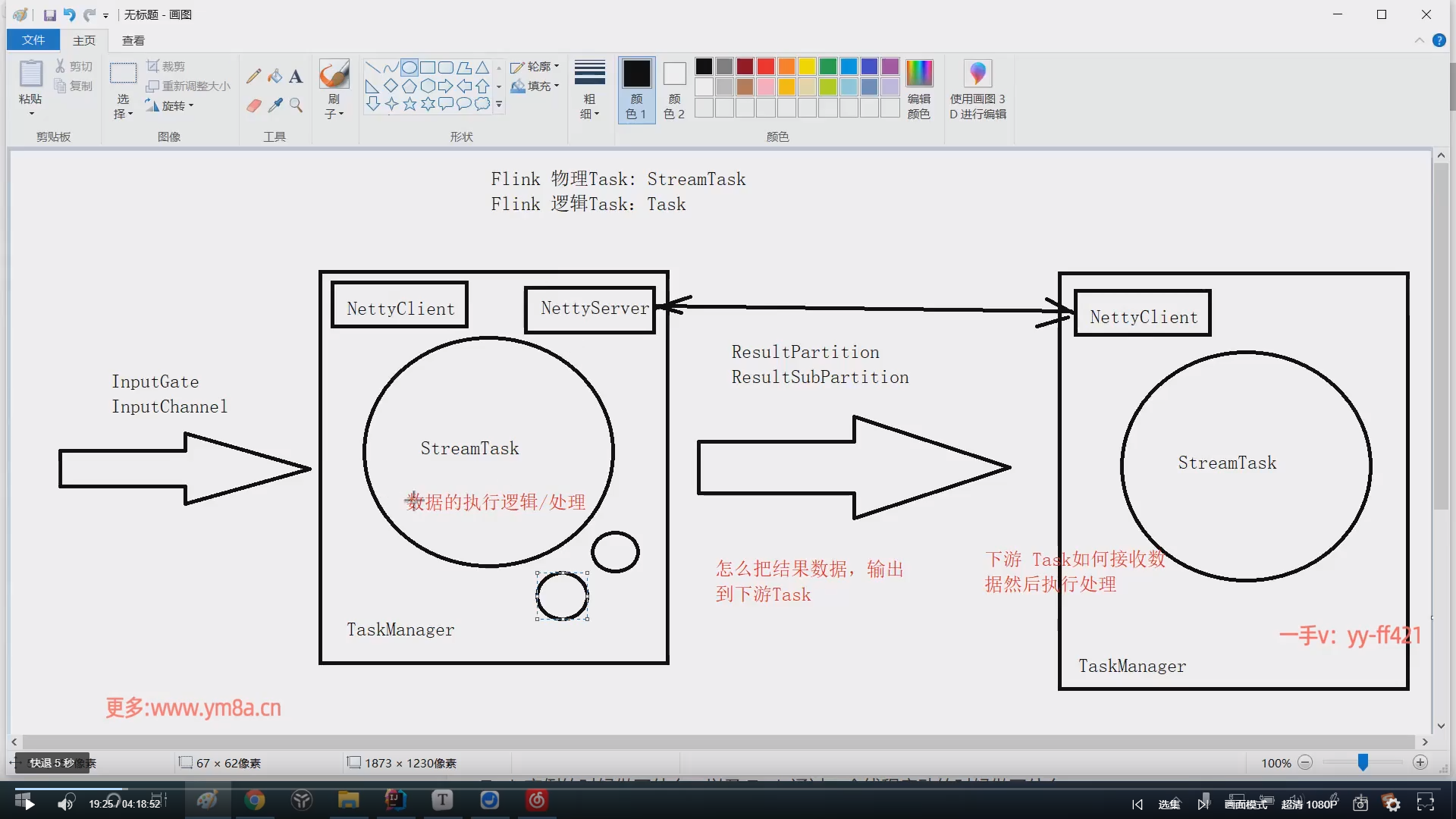Click the zoom in plus button
1456x819 pixels.
[1420, 763]
